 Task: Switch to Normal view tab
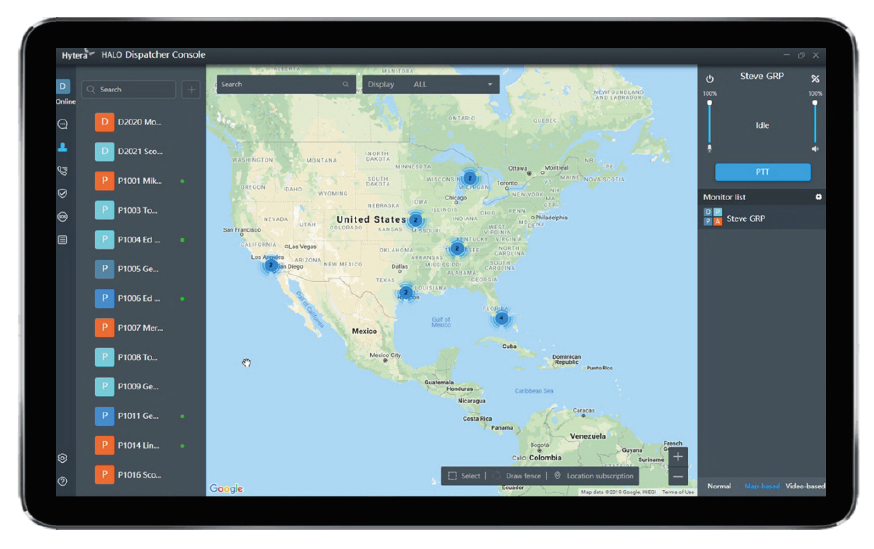718,486
